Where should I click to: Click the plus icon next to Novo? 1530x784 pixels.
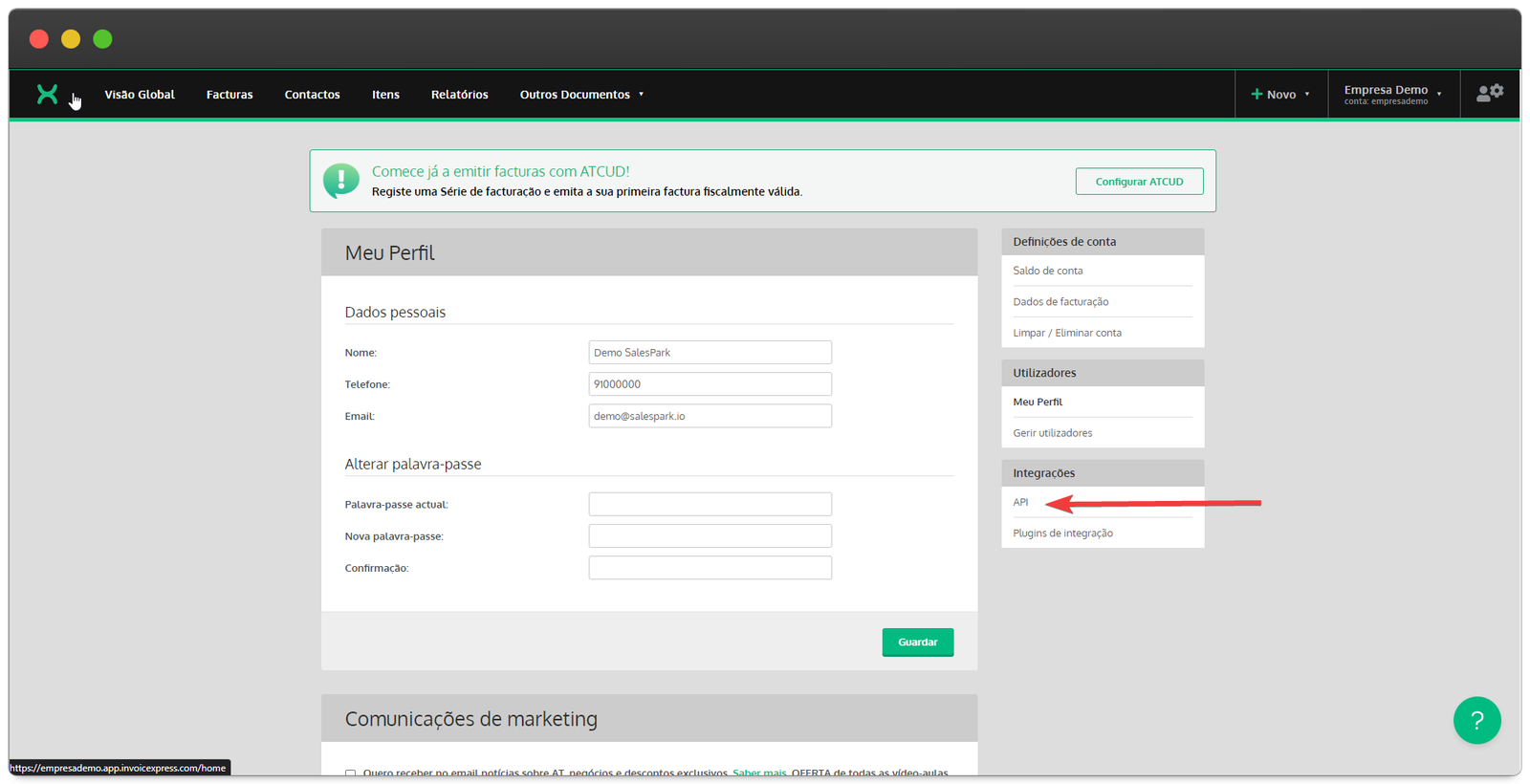point(1257,94)
